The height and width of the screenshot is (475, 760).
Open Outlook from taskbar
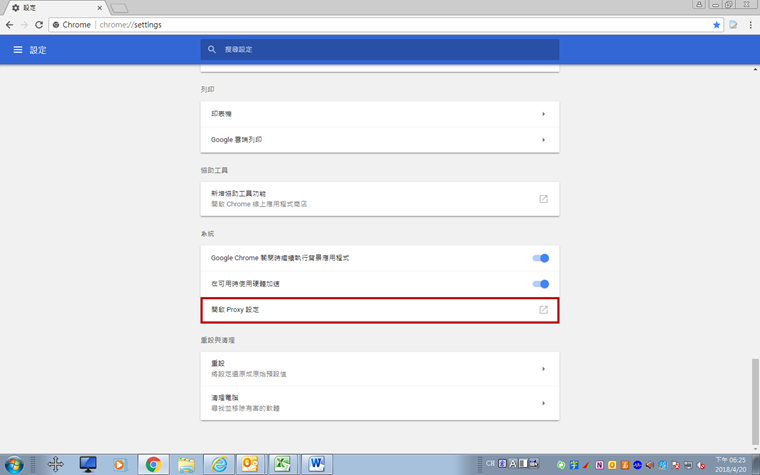[x=250, y=464]
